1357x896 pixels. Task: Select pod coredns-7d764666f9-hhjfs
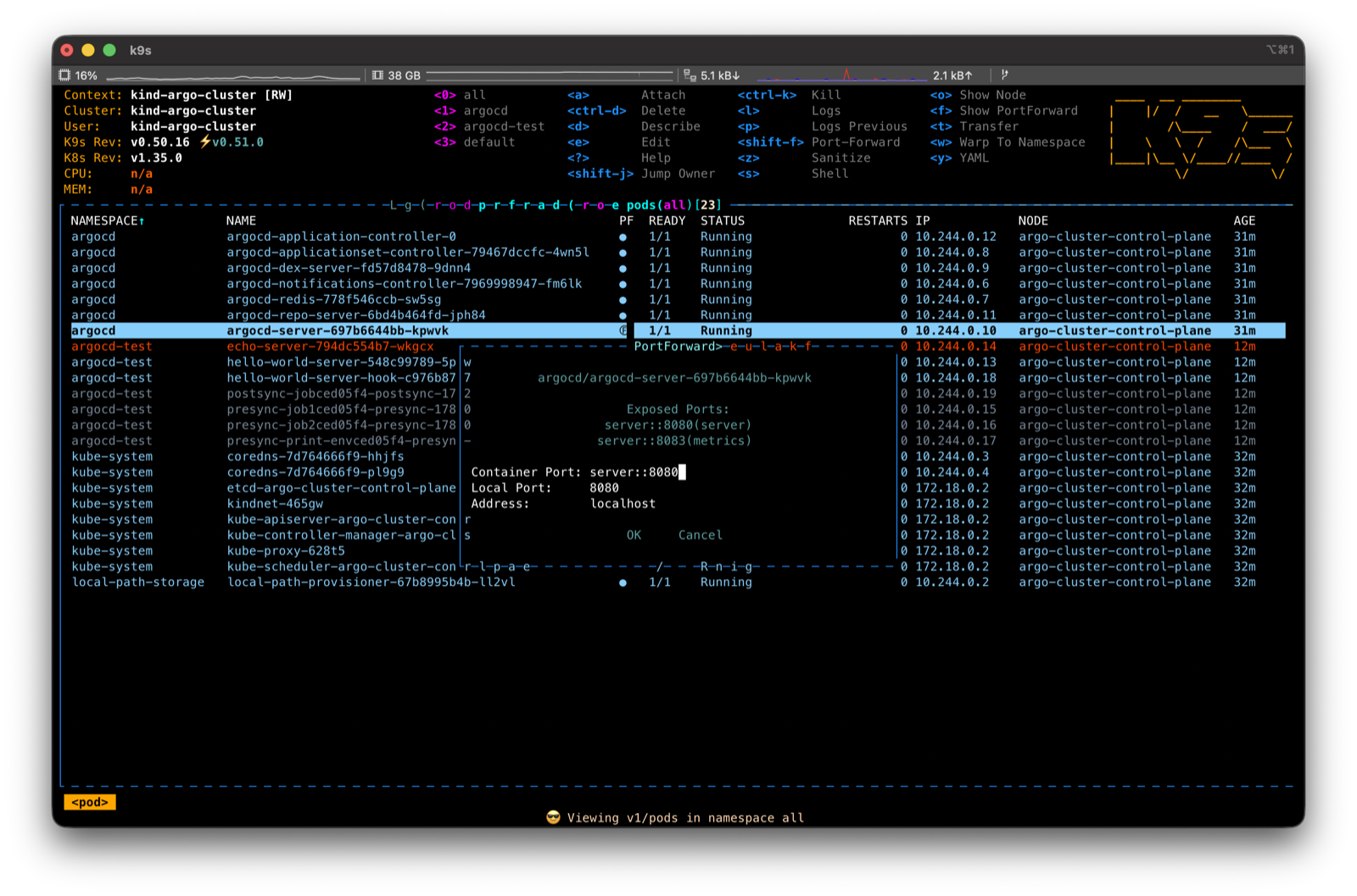pyautogui.click(x=315, y=456)
